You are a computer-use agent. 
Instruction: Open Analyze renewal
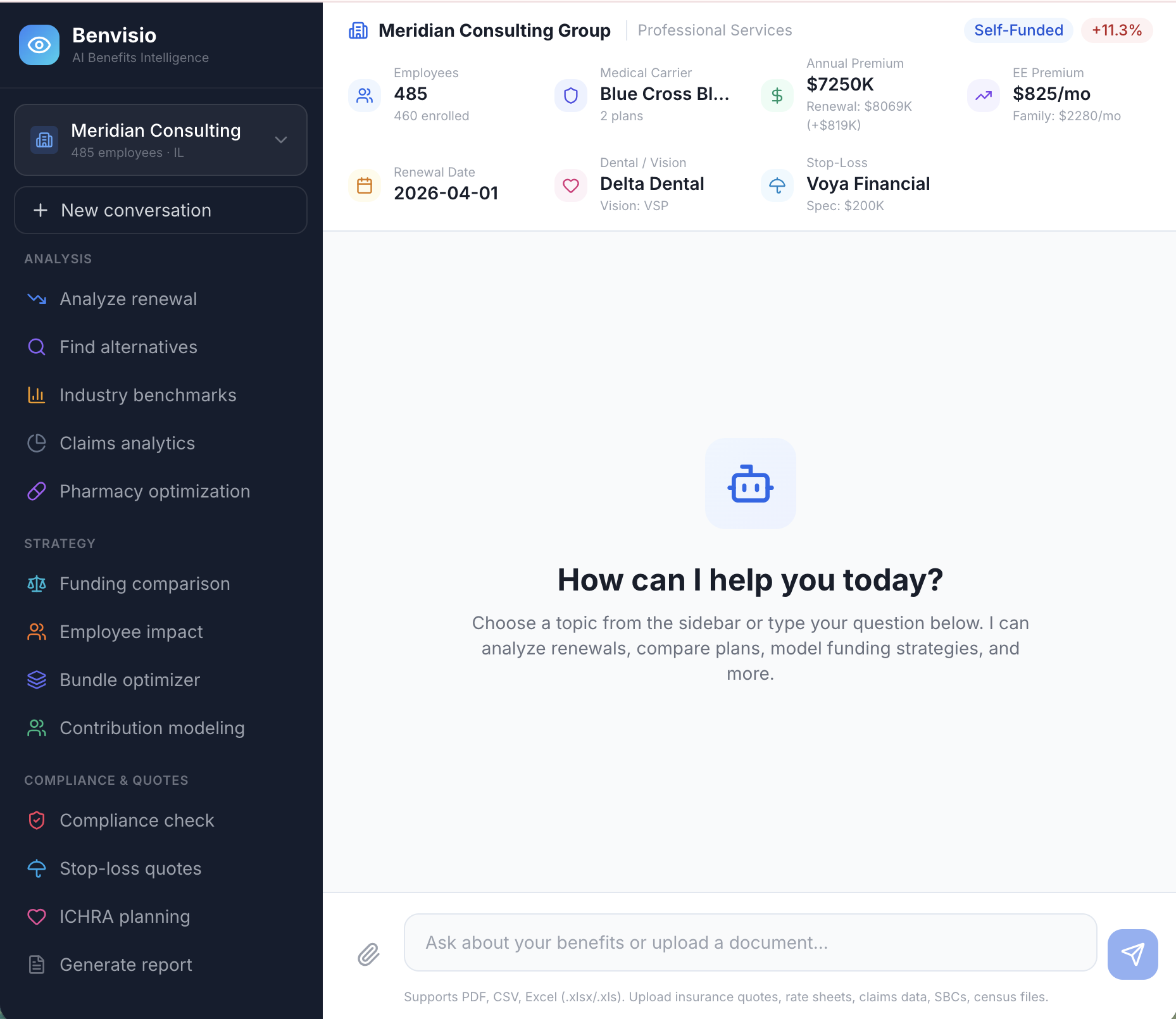(161, 299)
